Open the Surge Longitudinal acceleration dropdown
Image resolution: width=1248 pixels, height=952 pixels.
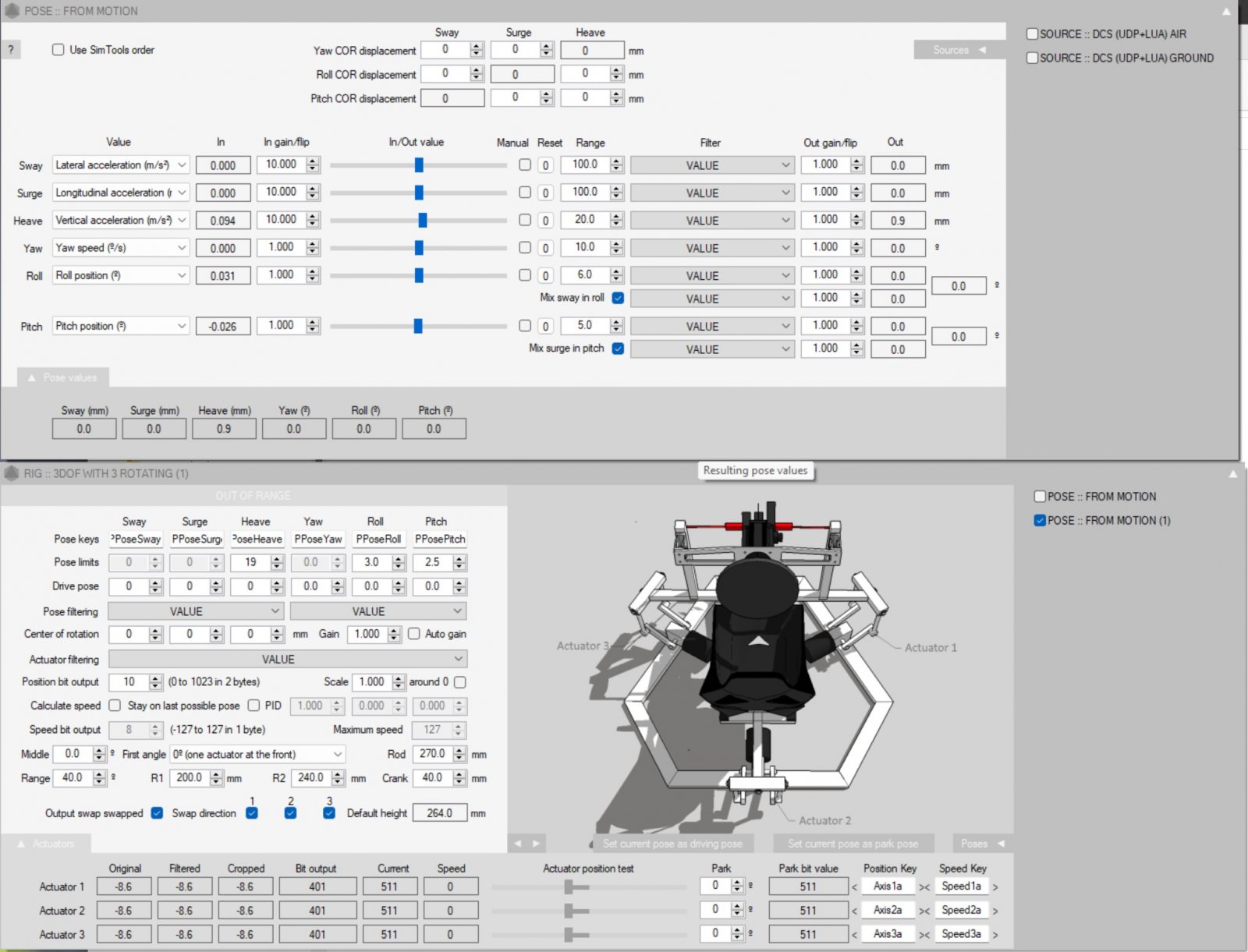coord(121,192)
